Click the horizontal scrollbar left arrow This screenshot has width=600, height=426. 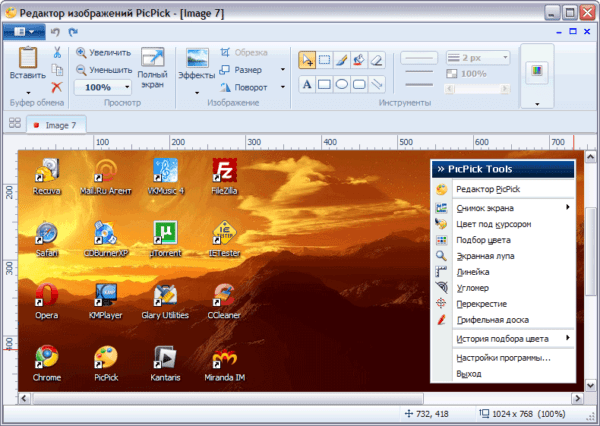point(24,398)
